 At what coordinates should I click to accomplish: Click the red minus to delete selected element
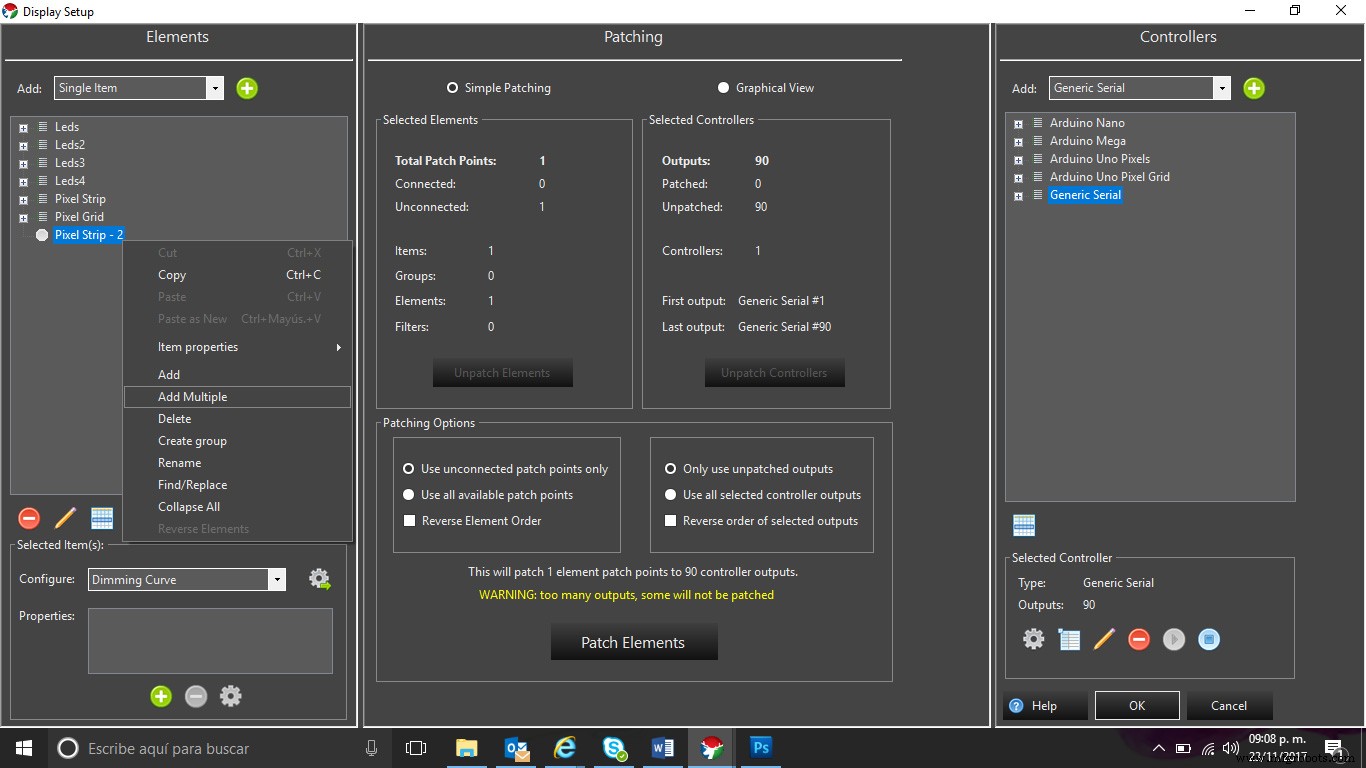click(29, 518)
